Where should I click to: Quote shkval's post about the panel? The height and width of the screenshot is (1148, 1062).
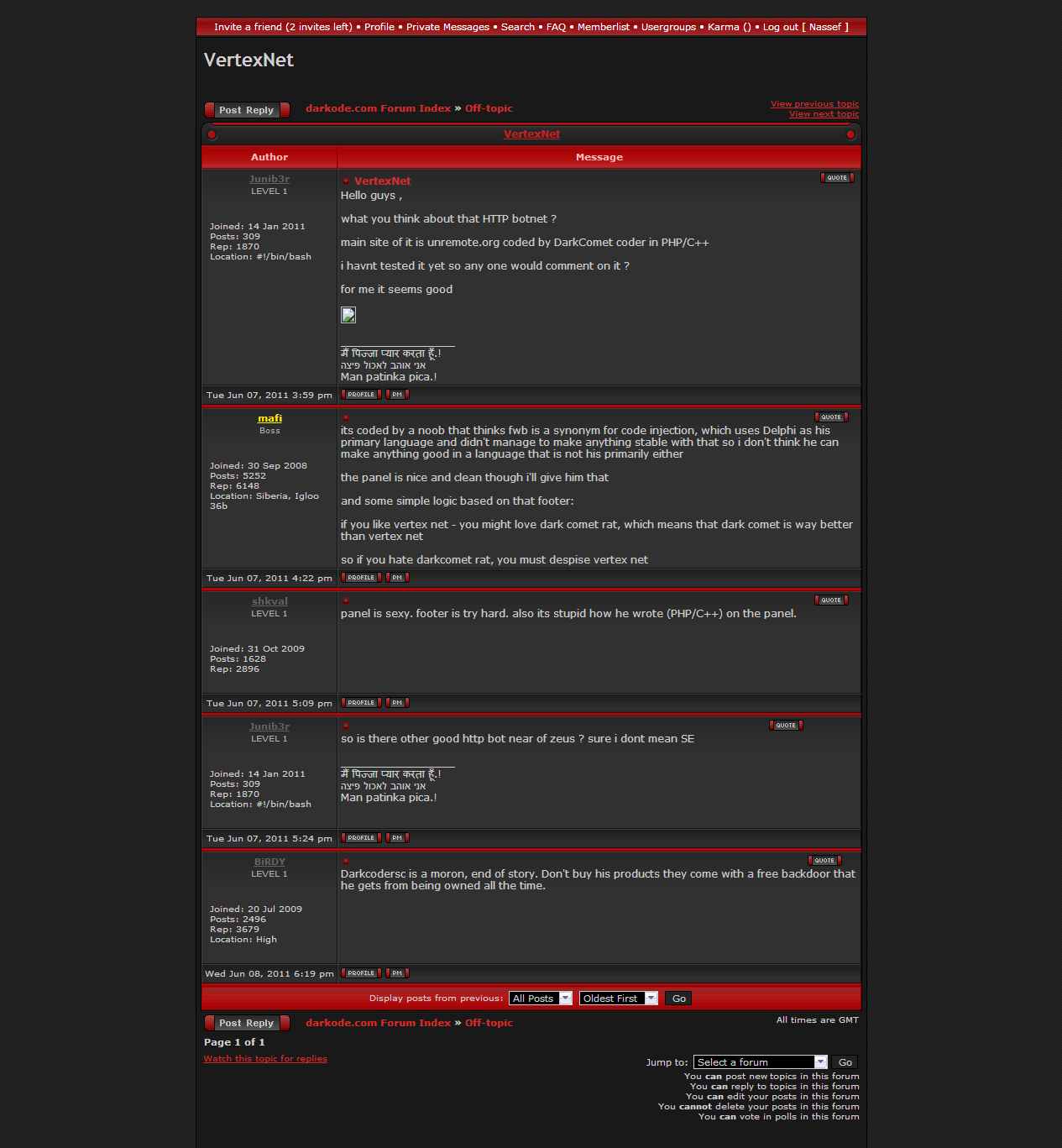830,600
